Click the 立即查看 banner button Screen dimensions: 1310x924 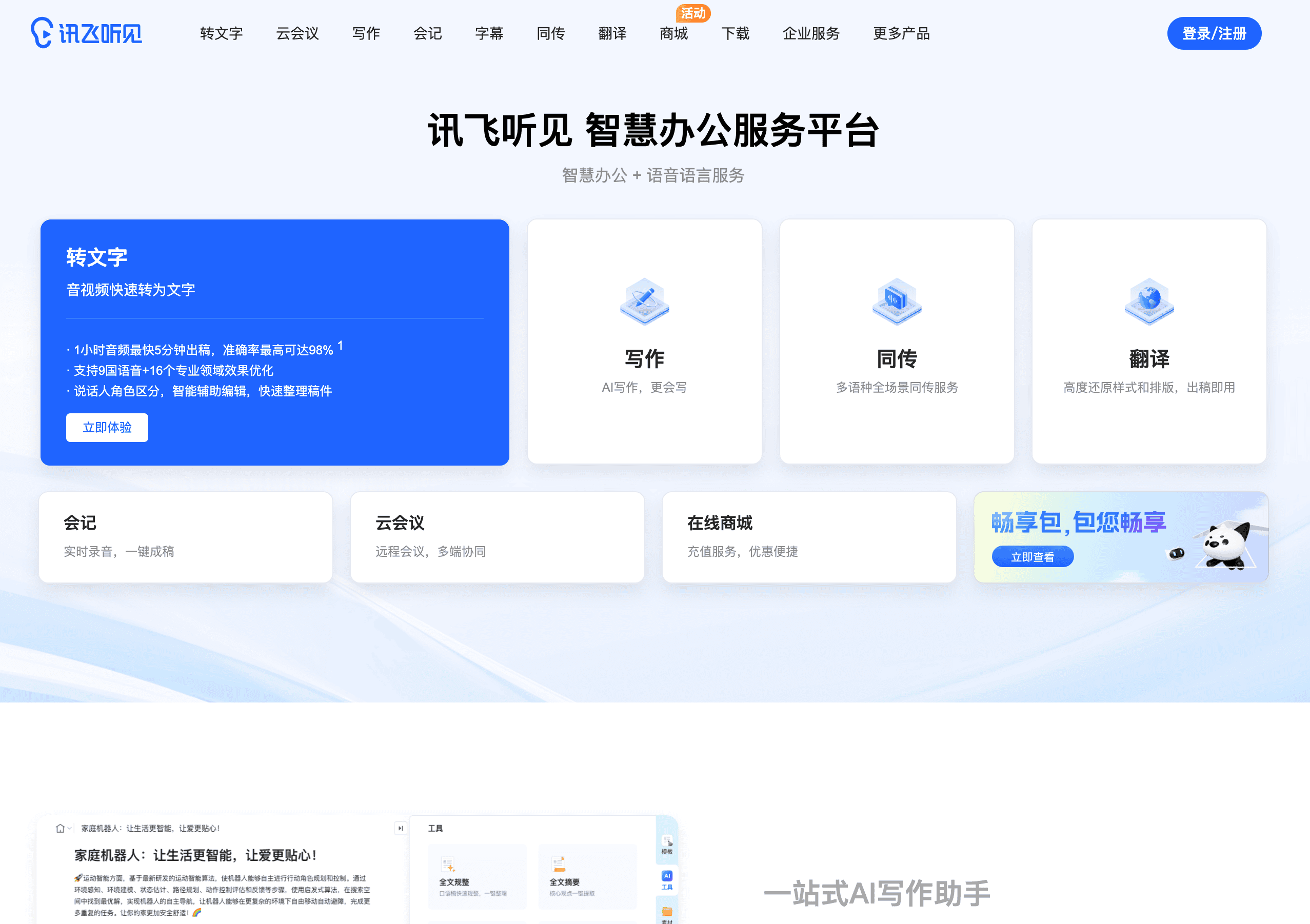coord(1033,557)
